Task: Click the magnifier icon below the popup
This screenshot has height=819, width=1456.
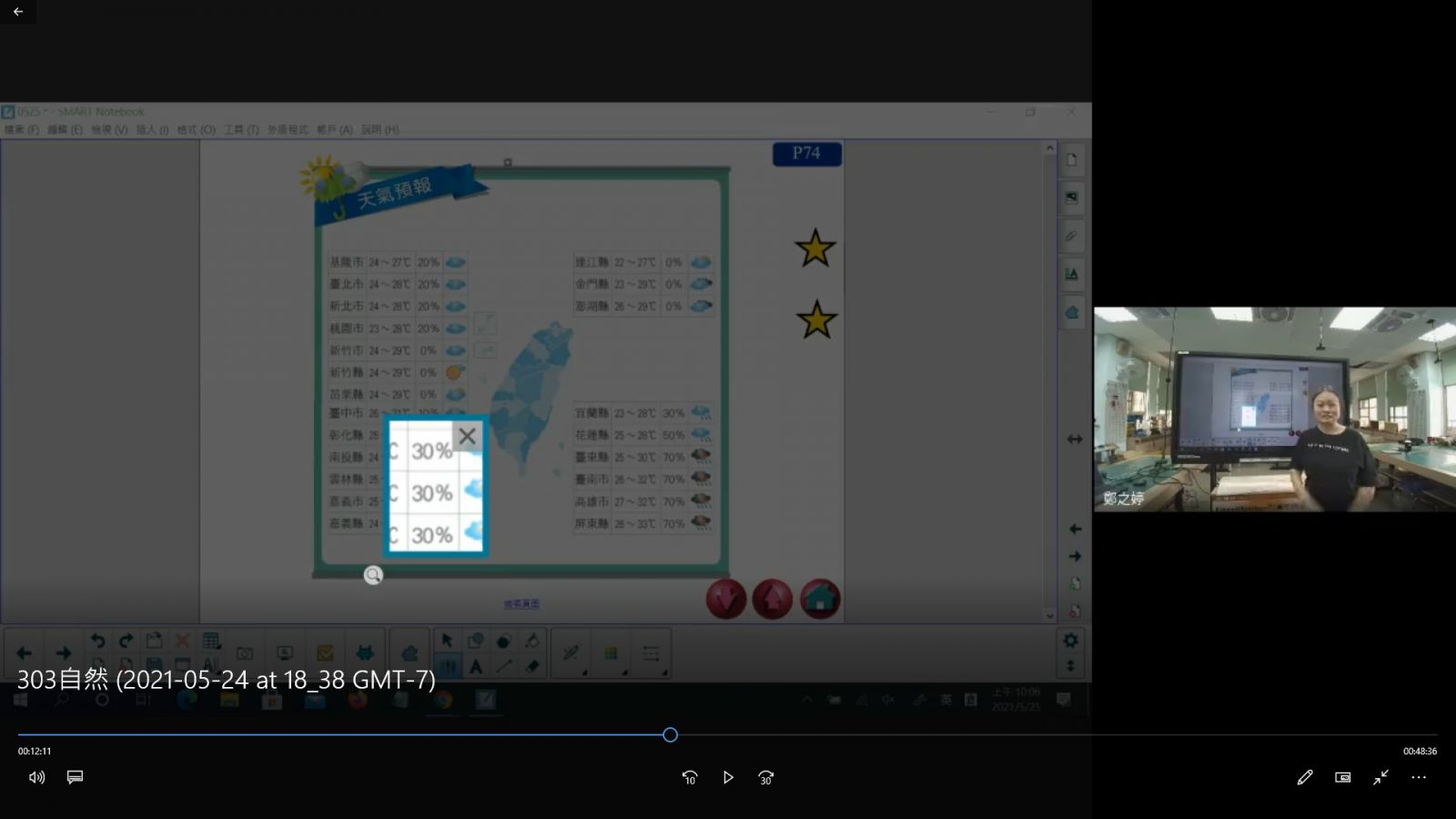Action: point(373,575)
